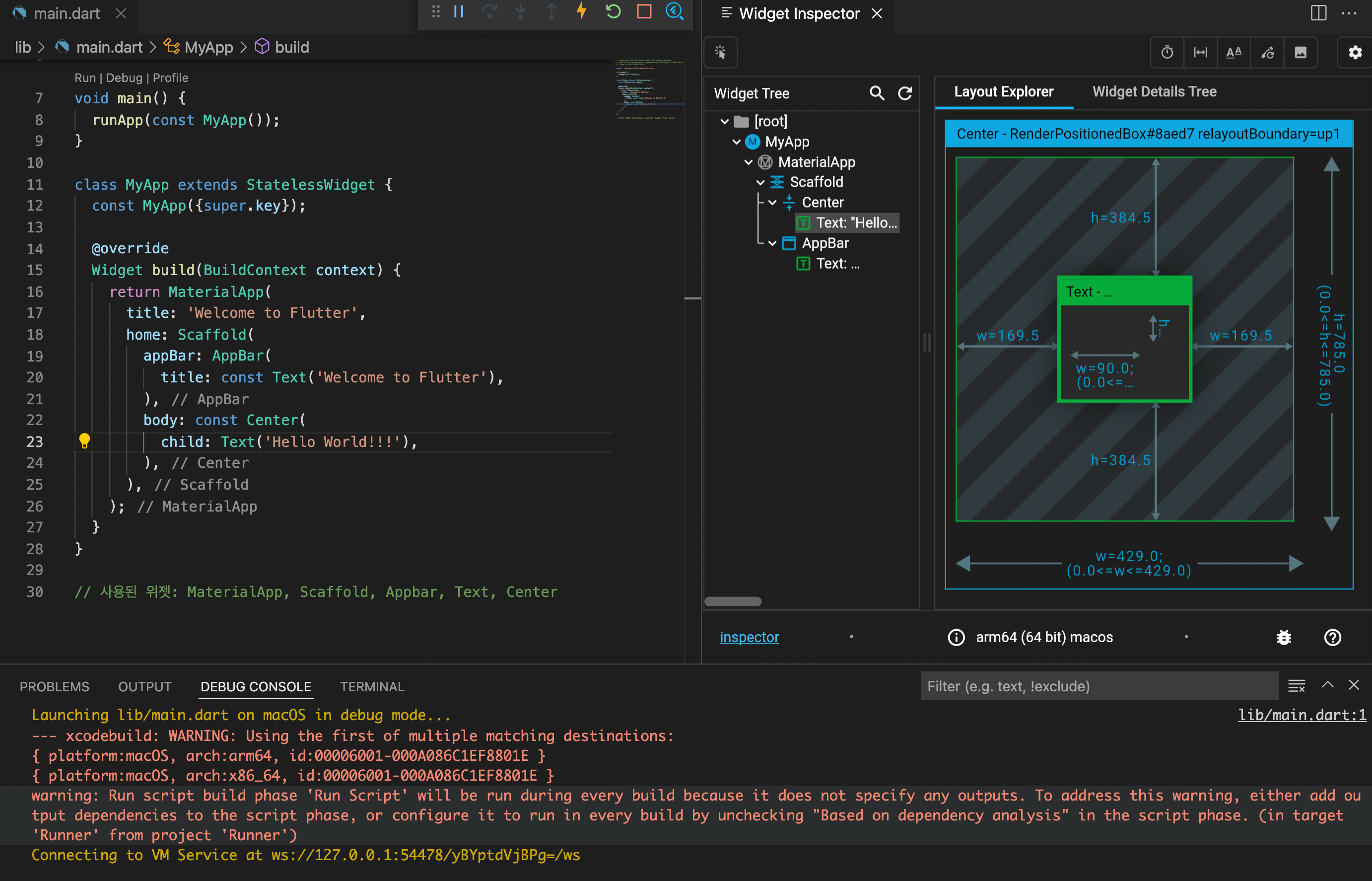Stop debugging with the red square icon
This screenshot has width=1372, height=881.
[x=644, y=11]
